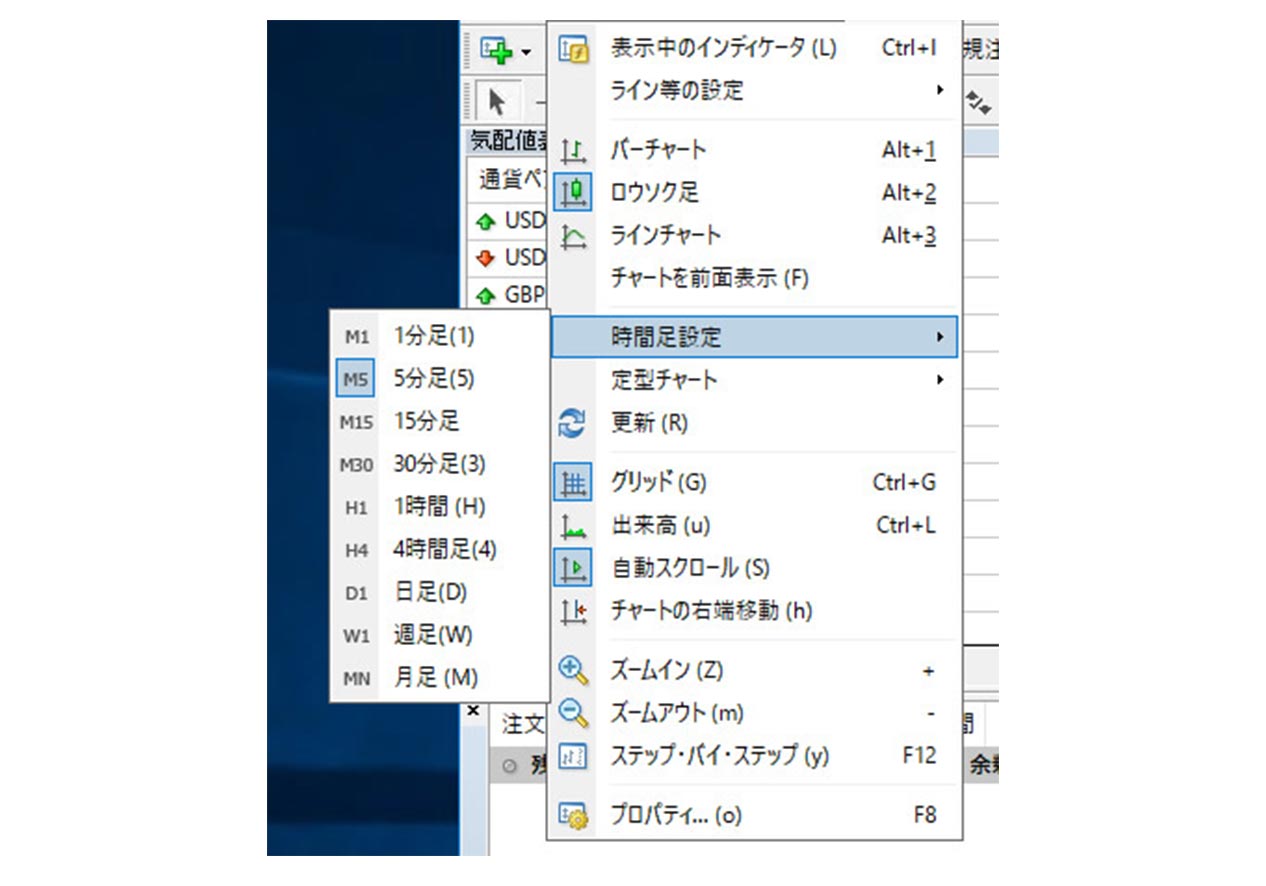This screenshot has width=1266, height=886.
Task: Close the terminal panel with x
Action: click(x=475, y=710)
